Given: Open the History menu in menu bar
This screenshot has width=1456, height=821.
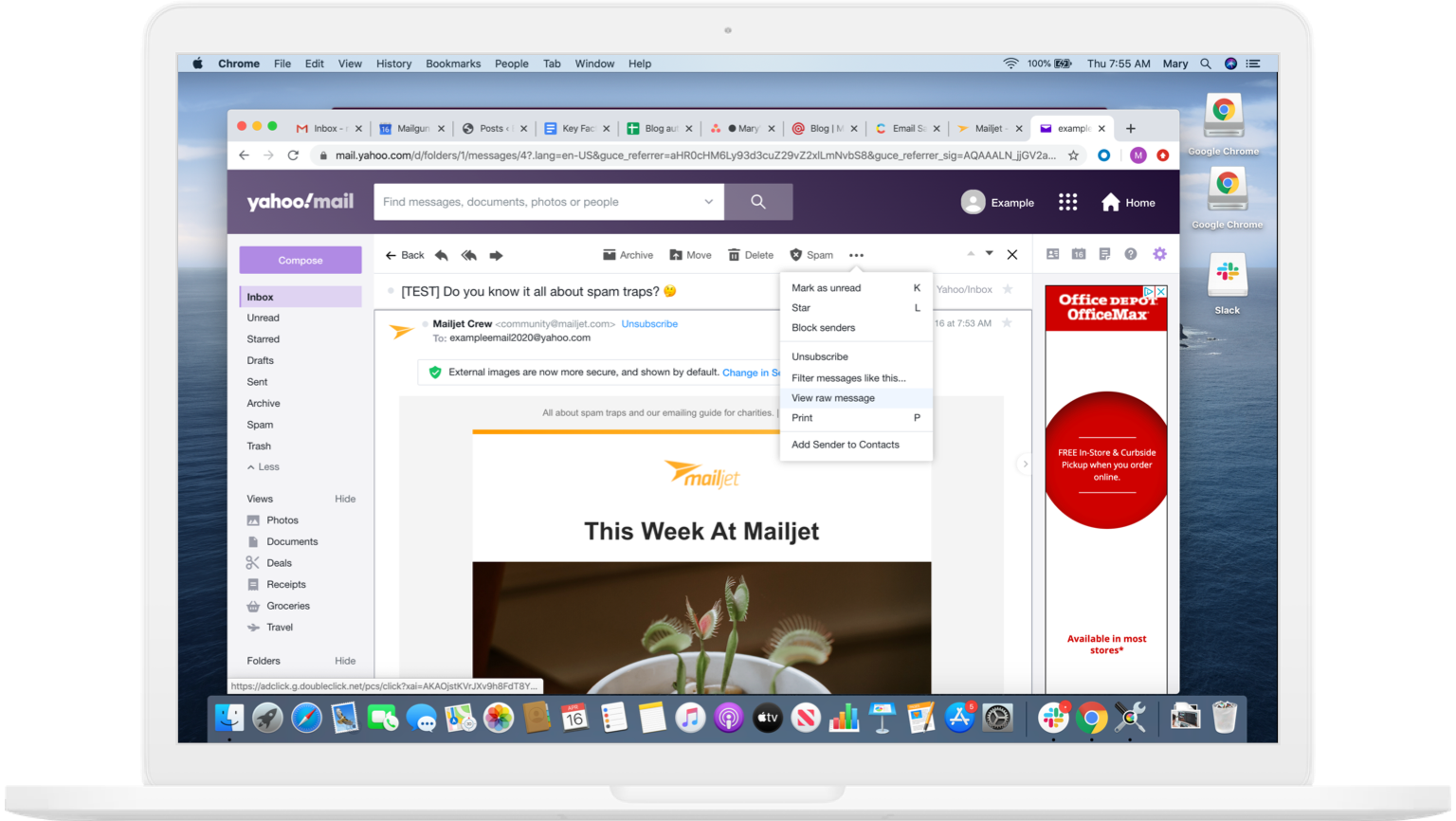Looking at the screenshot, I should (x=393, y=64).
